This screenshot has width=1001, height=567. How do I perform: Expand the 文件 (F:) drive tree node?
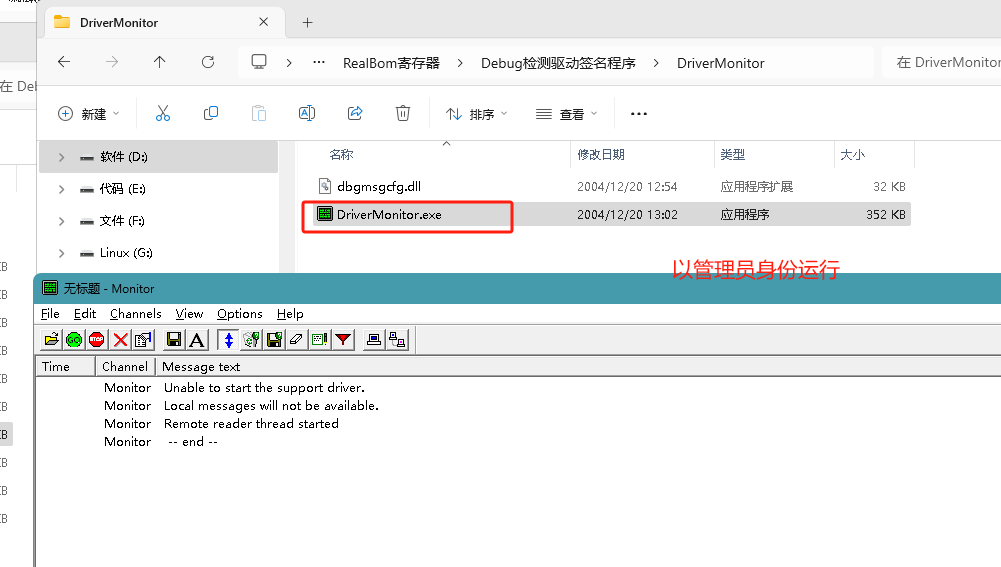pos(61,221)
